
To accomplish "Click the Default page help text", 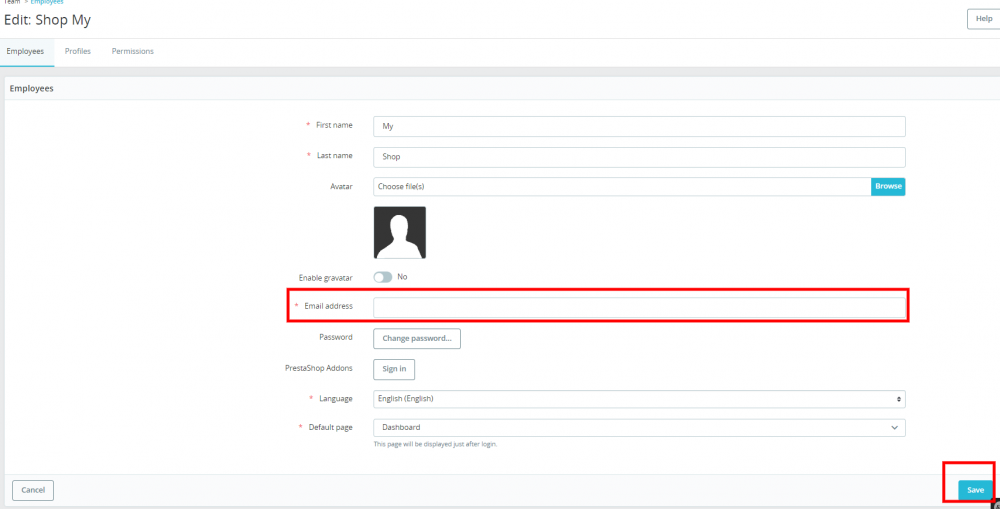I will click(435, 445).
